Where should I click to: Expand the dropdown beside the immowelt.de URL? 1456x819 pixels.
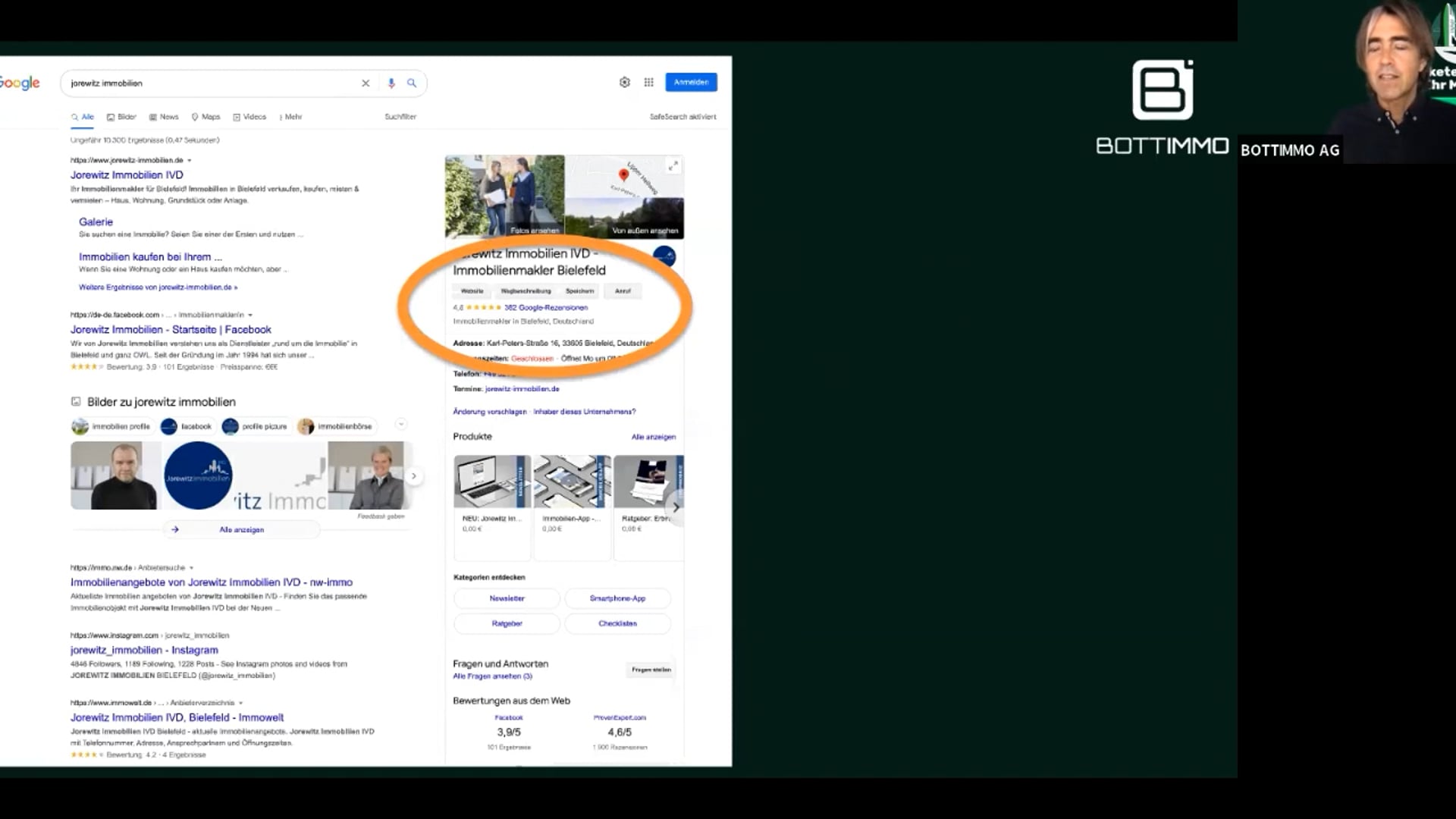(x=241, y=703)
